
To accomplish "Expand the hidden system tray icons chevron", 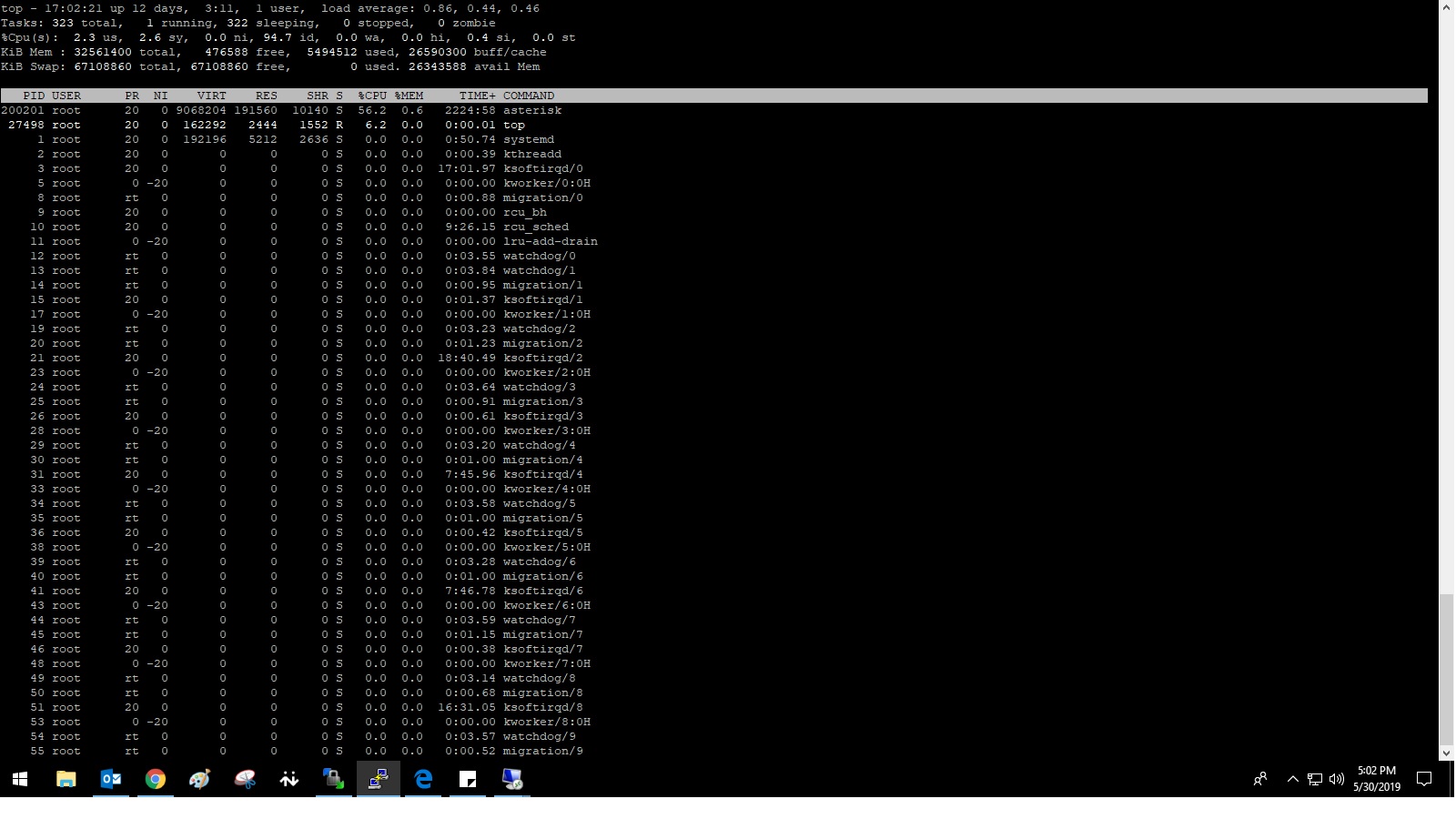I will coord(1292,779).
